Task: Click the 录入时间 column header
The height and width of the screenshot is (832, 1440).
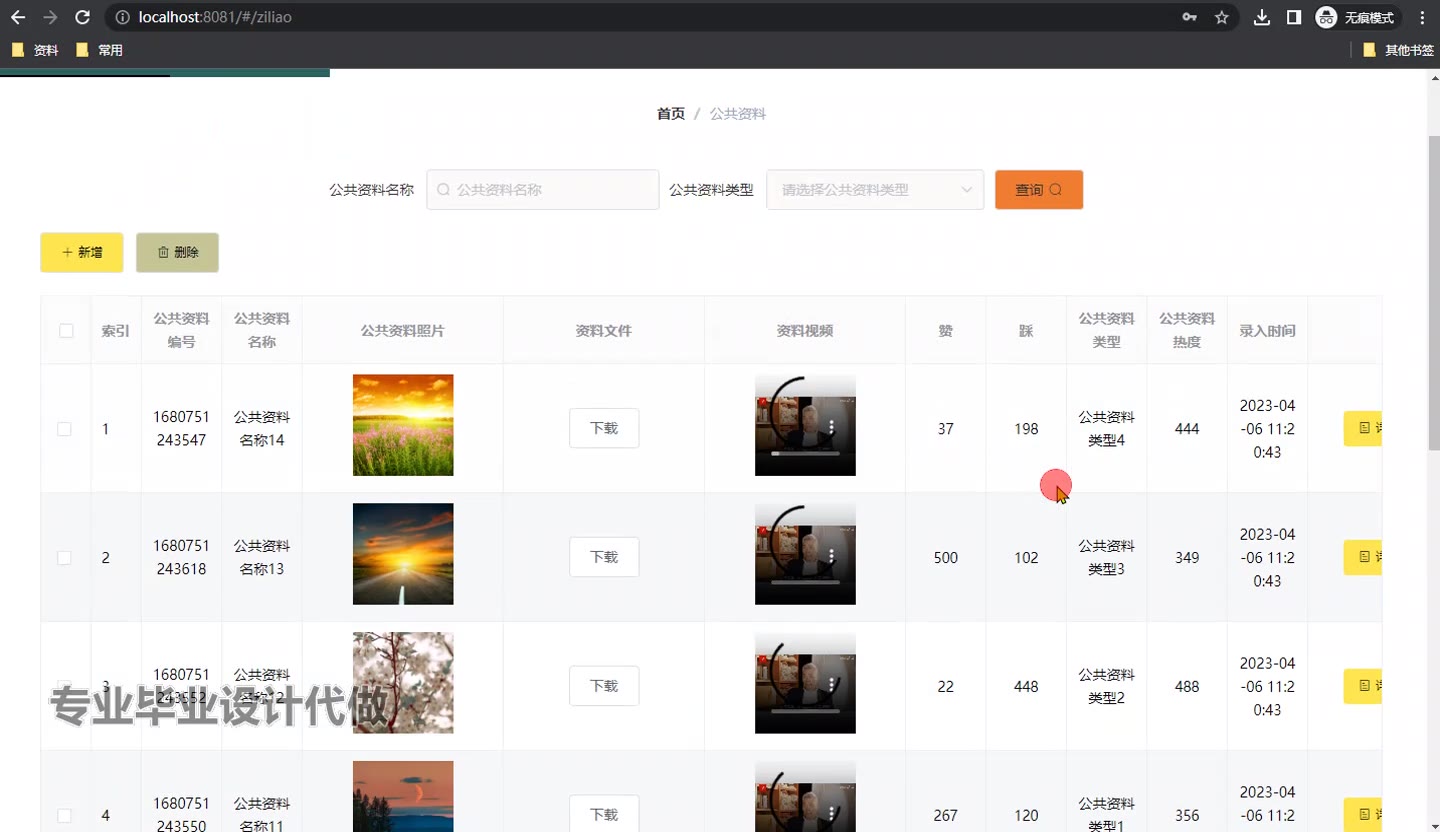Action: [1267, 331]
